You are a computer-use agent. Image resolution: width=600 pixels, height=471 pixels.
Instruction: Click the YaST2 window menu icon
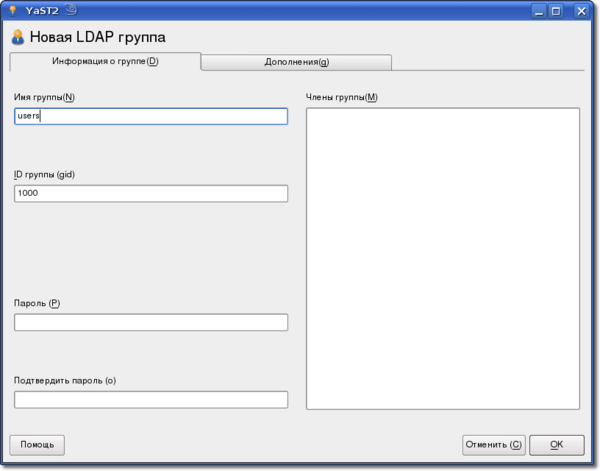tap(13, 10)
